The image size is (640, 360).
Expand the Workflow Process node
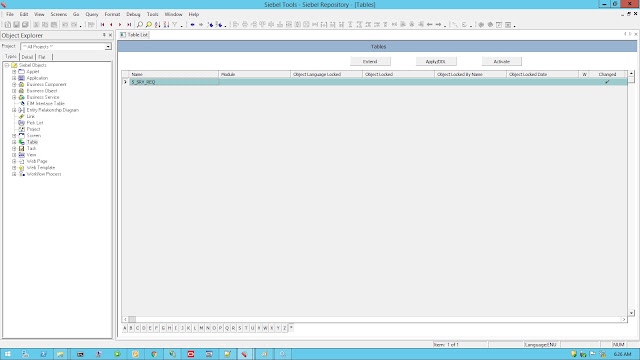pyautogui.click(x=14, y=174)
